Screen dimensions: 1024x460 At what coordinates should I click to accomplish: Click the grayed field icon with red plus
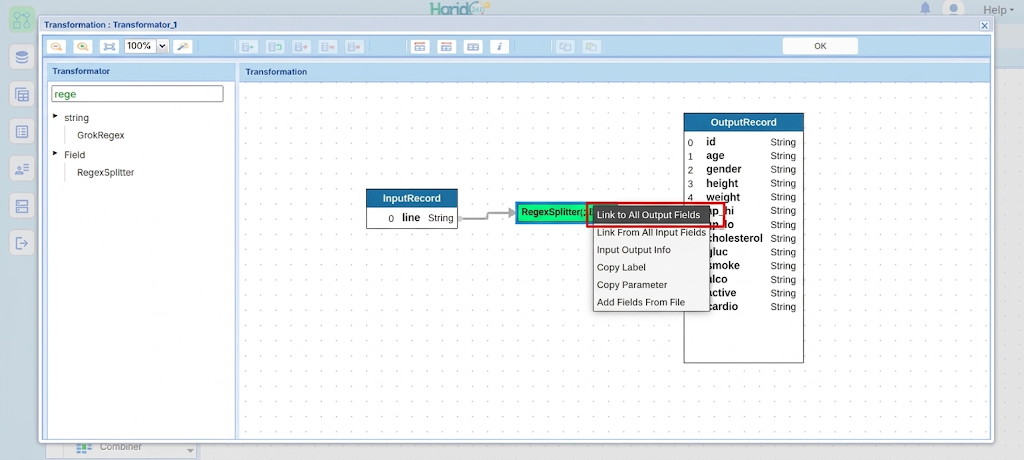(x=301, y=46)
